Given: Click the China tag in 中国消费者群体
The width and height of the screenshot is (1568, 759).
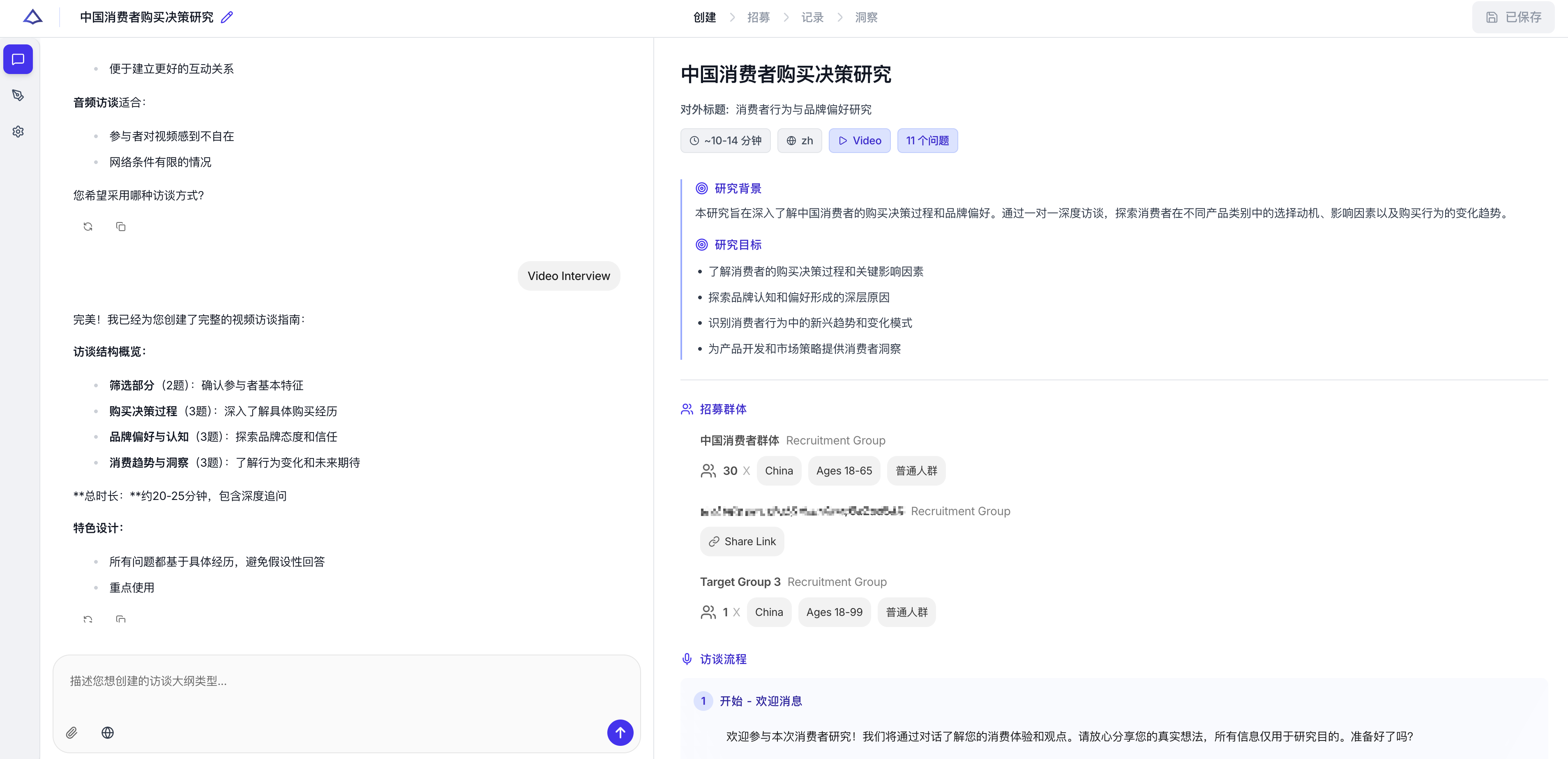Looking at the screenshot, I should (779, 471).
